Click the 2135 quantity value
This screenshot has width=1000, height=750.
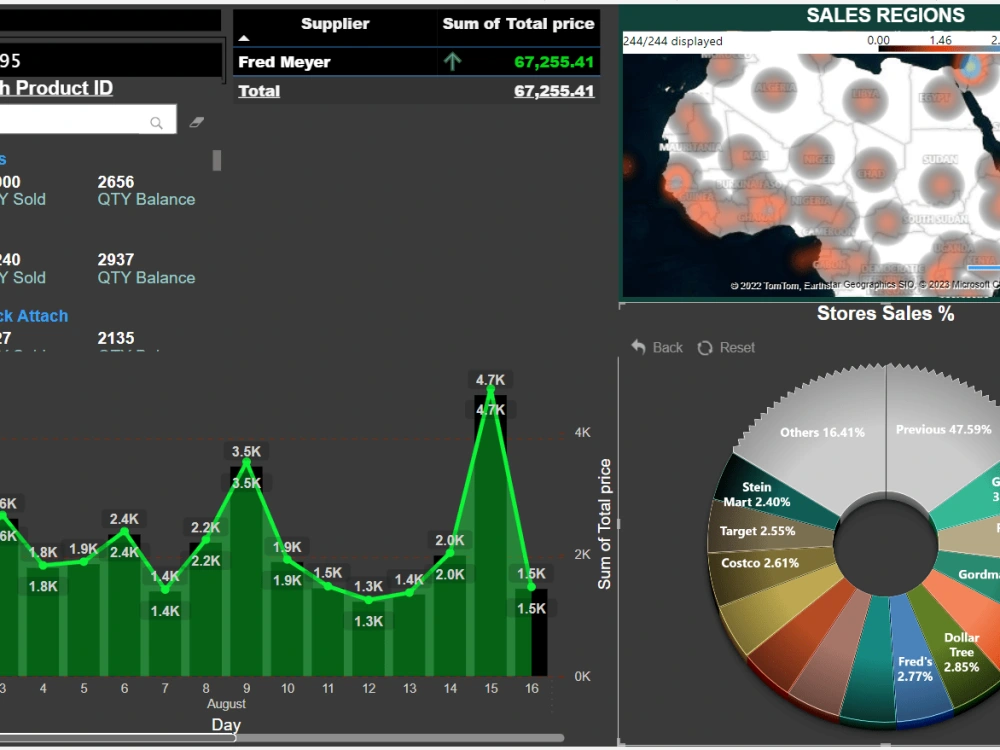116,338
